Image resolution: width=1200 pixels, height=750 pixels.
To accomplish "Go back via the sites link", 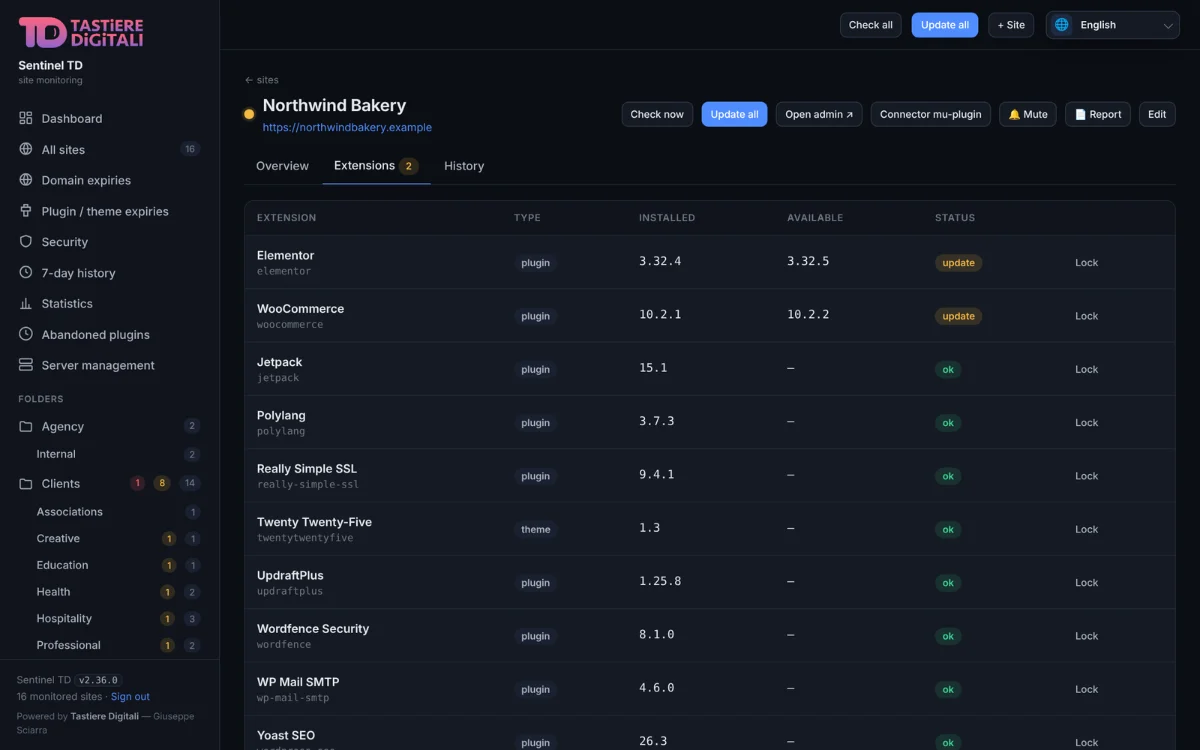I will pyautogui.click(x=262, y=80).
